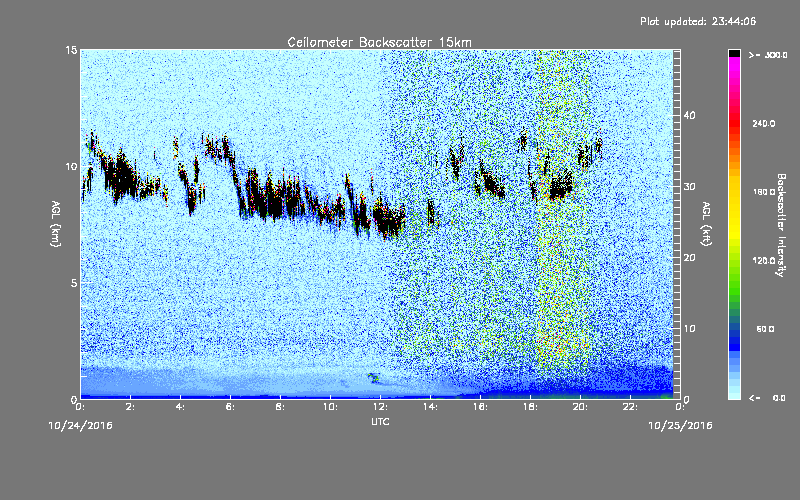This screenshot has width=800, height=500.
Task: Click the colorbar minimum label <= 0.0
Action: click(767, 398)
